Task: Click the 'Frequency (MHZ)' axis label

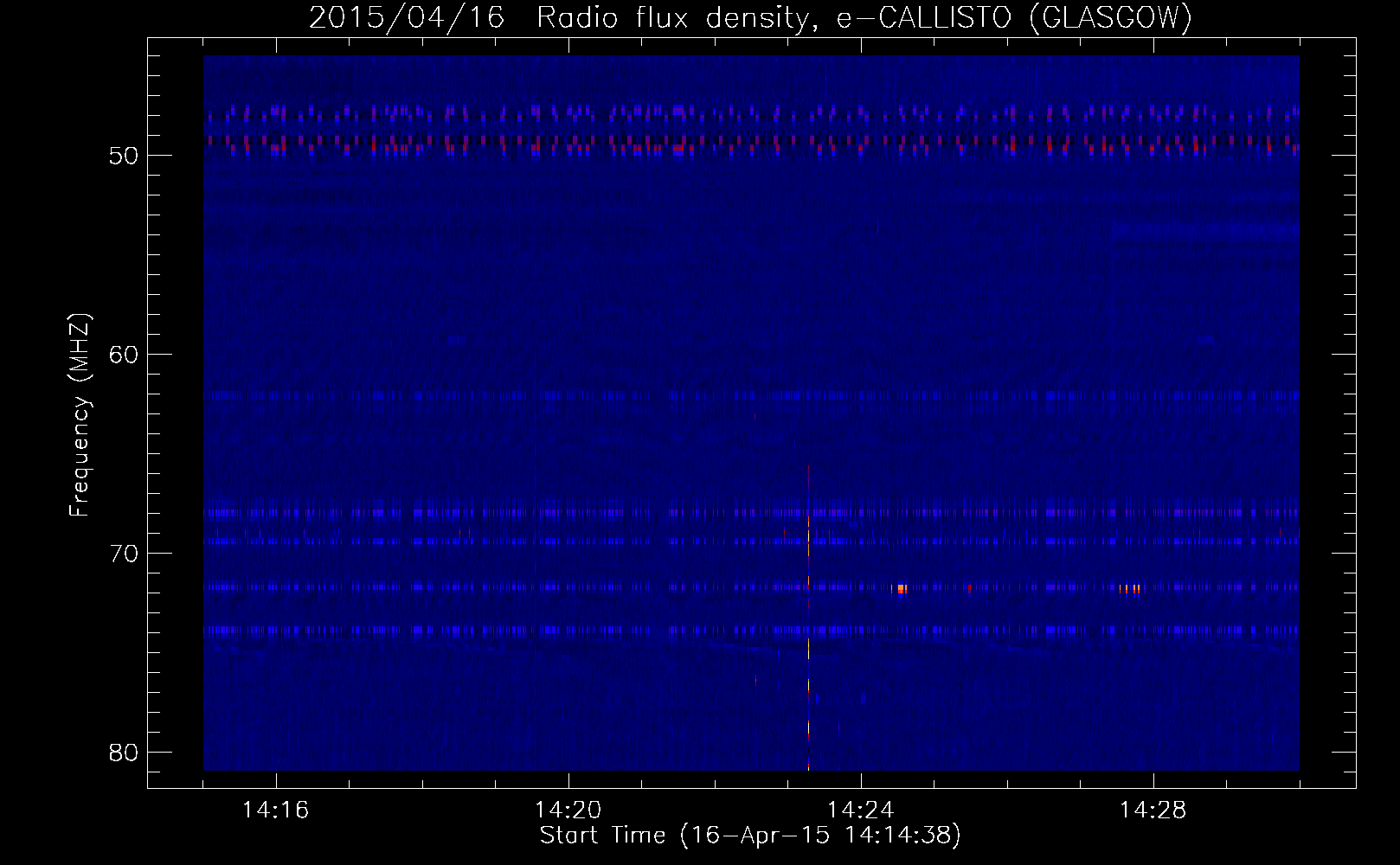Action: pyautogui.click(x=80, y=415)
